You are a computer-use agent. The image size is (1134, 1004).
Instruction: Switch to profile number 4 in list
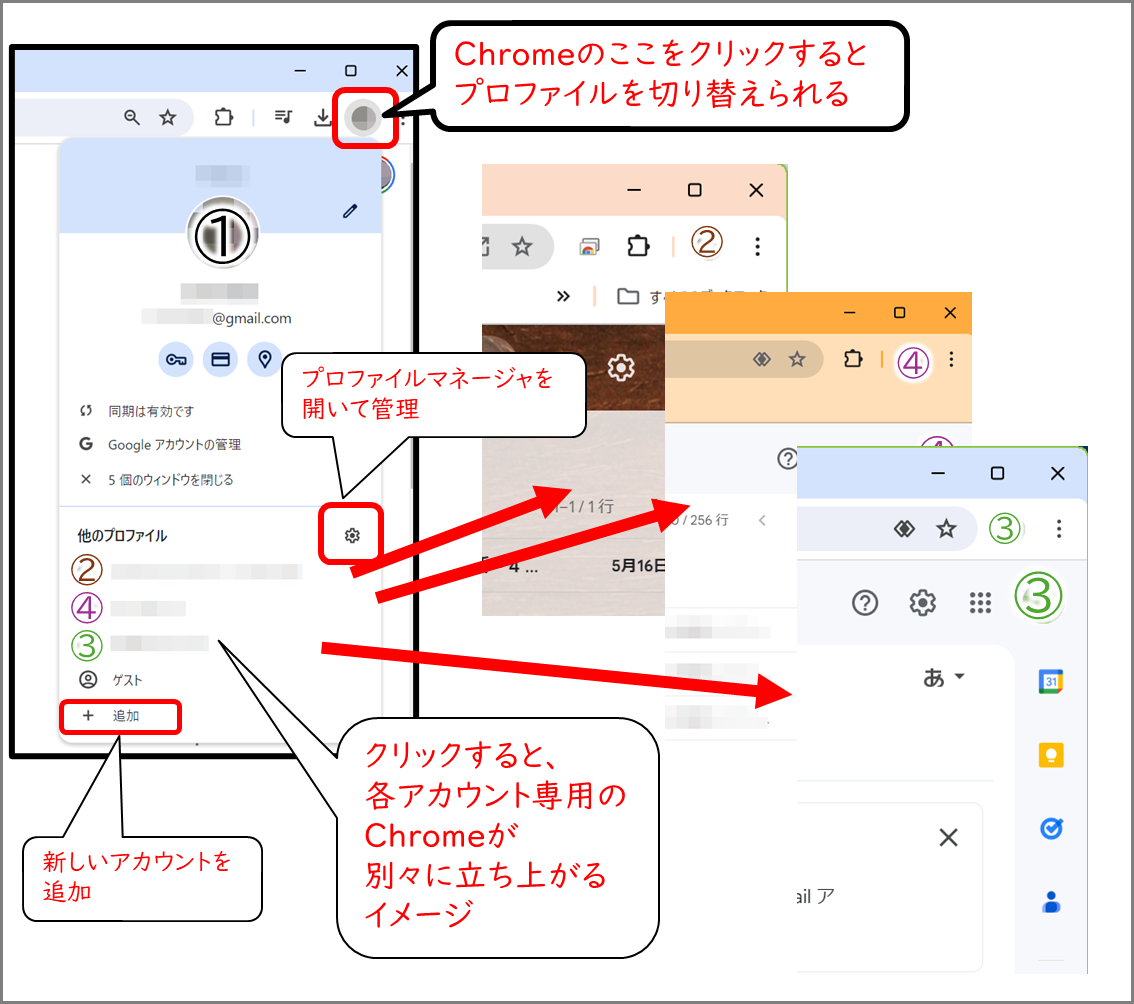129,608
